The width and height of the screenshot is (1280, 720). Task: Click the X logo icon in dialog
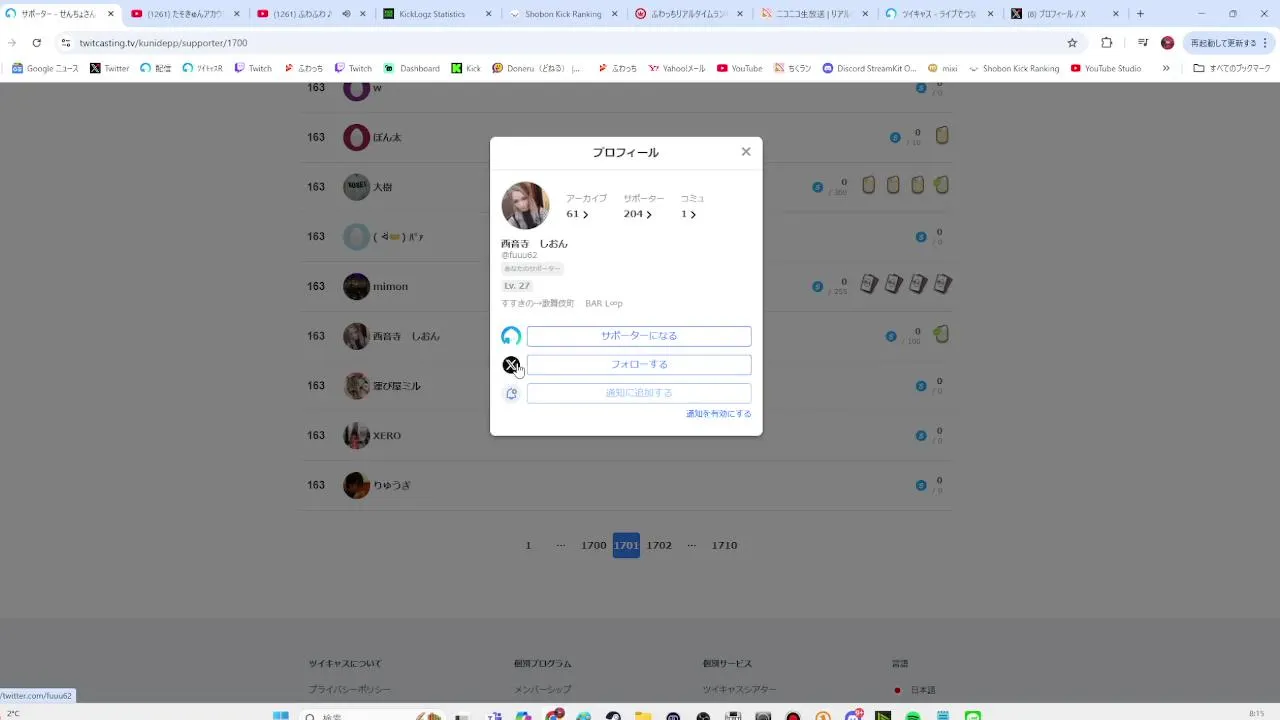tap(511, 365)
